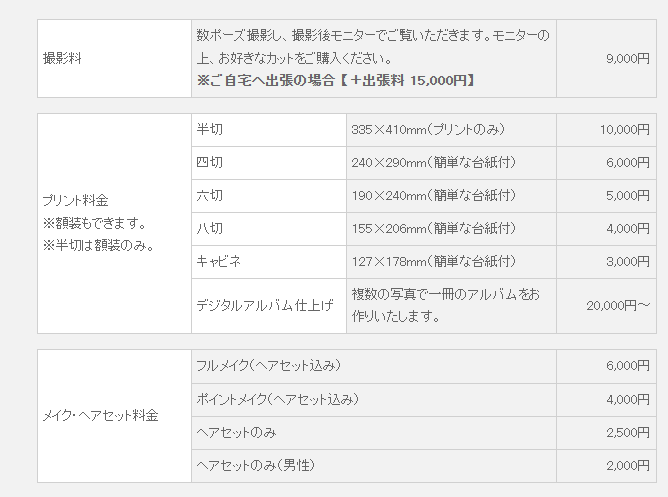Click the 2,500円 ヘアセットのみ price
Image resolution: width=668 pixels, height=497 pixels.
point(628,433)
